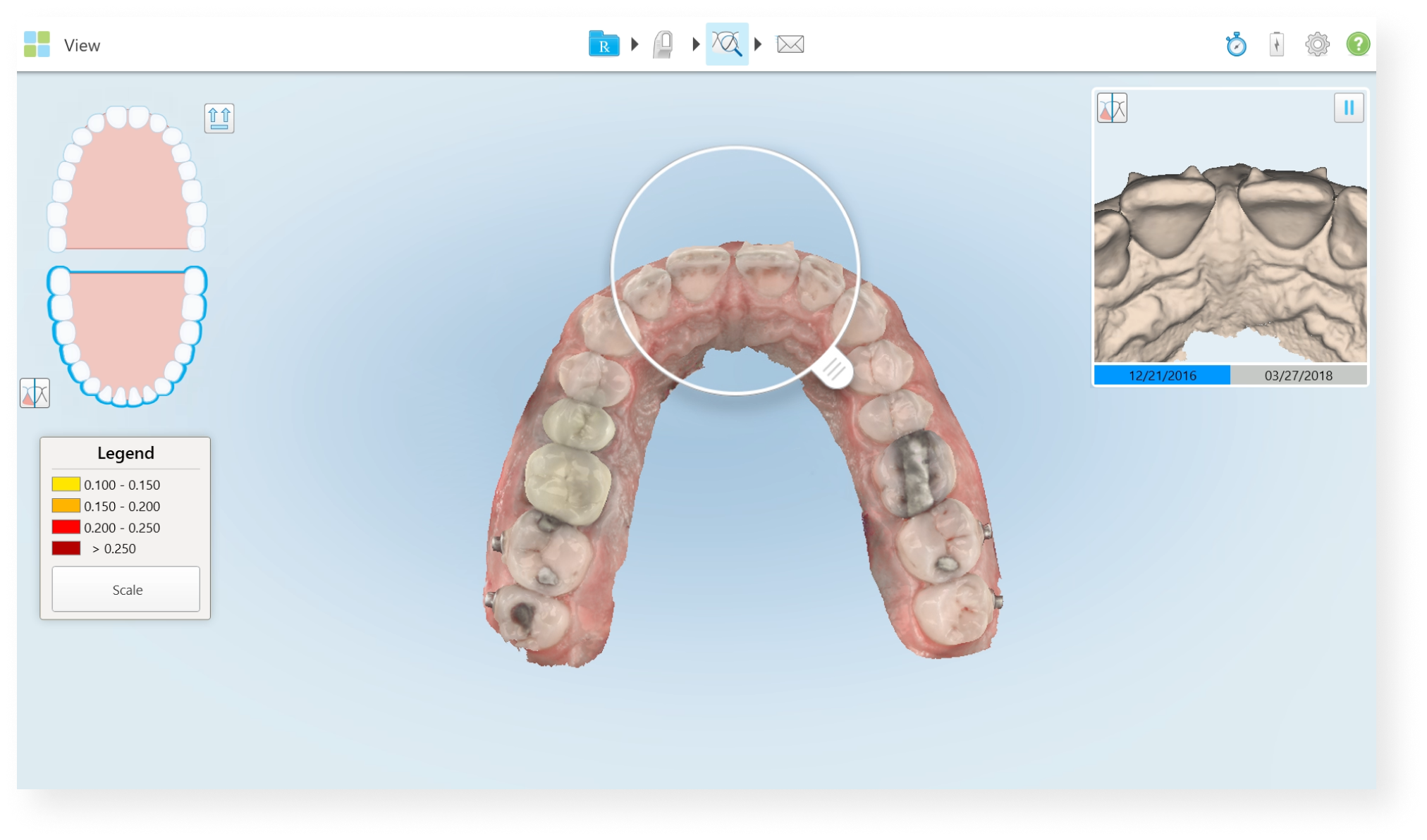Click the TimeLapse stopwatch icon

coord(1236,44)
